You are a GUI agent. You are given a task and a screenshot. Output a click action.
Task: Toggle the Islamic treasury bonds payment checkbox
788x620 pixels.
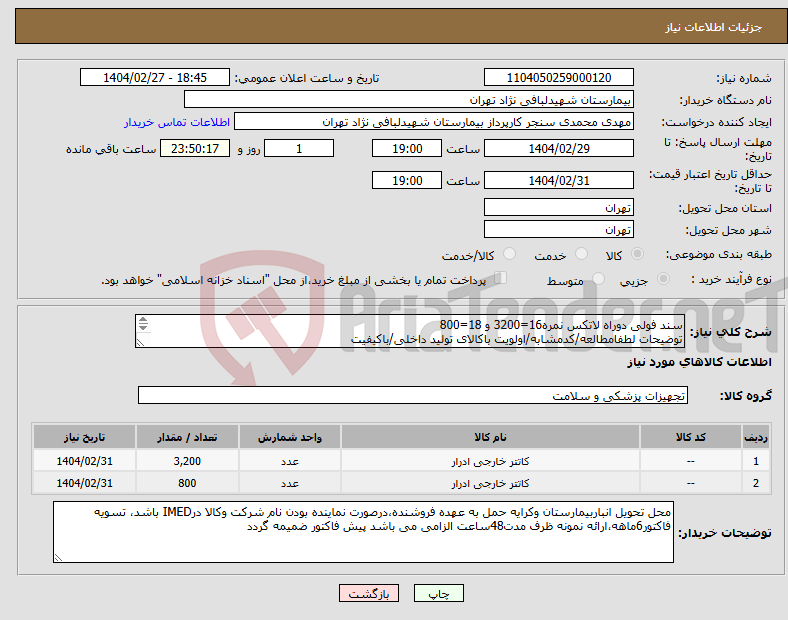coord(501,278)
